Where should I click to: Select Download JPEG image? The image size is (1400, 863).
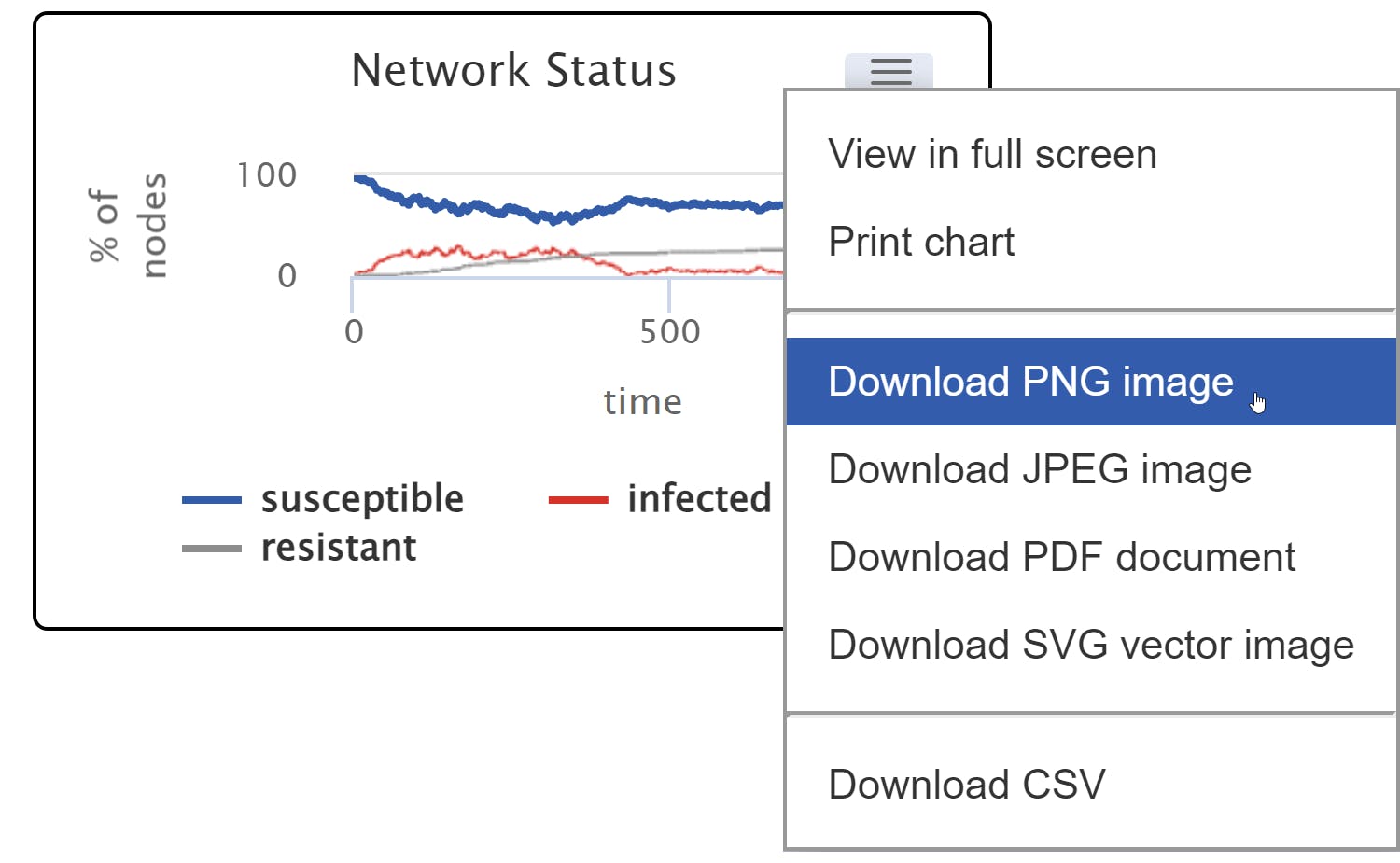click(x=1040, y=469)
